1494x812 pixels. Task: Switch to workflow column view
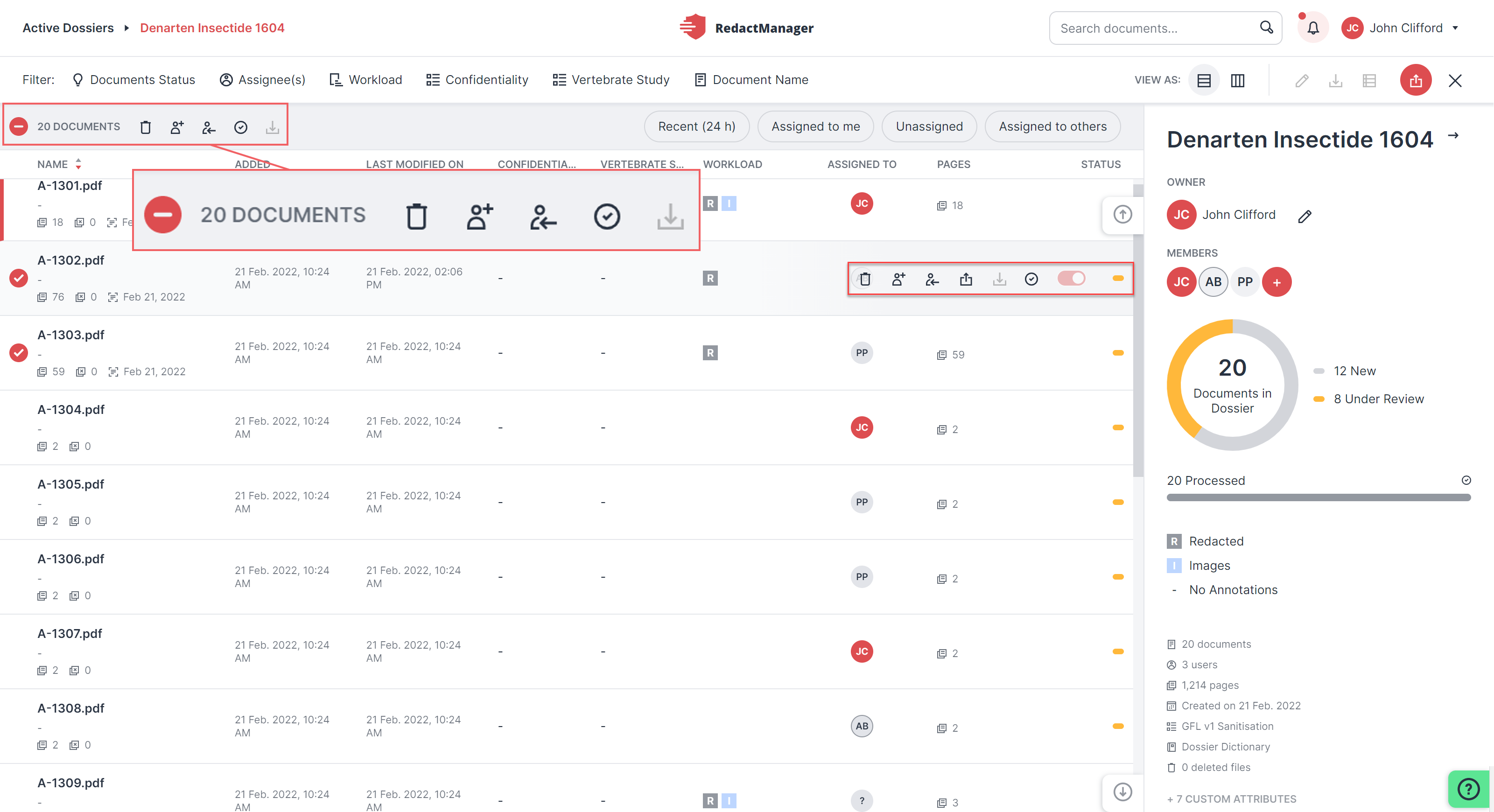pos(1238,80)
